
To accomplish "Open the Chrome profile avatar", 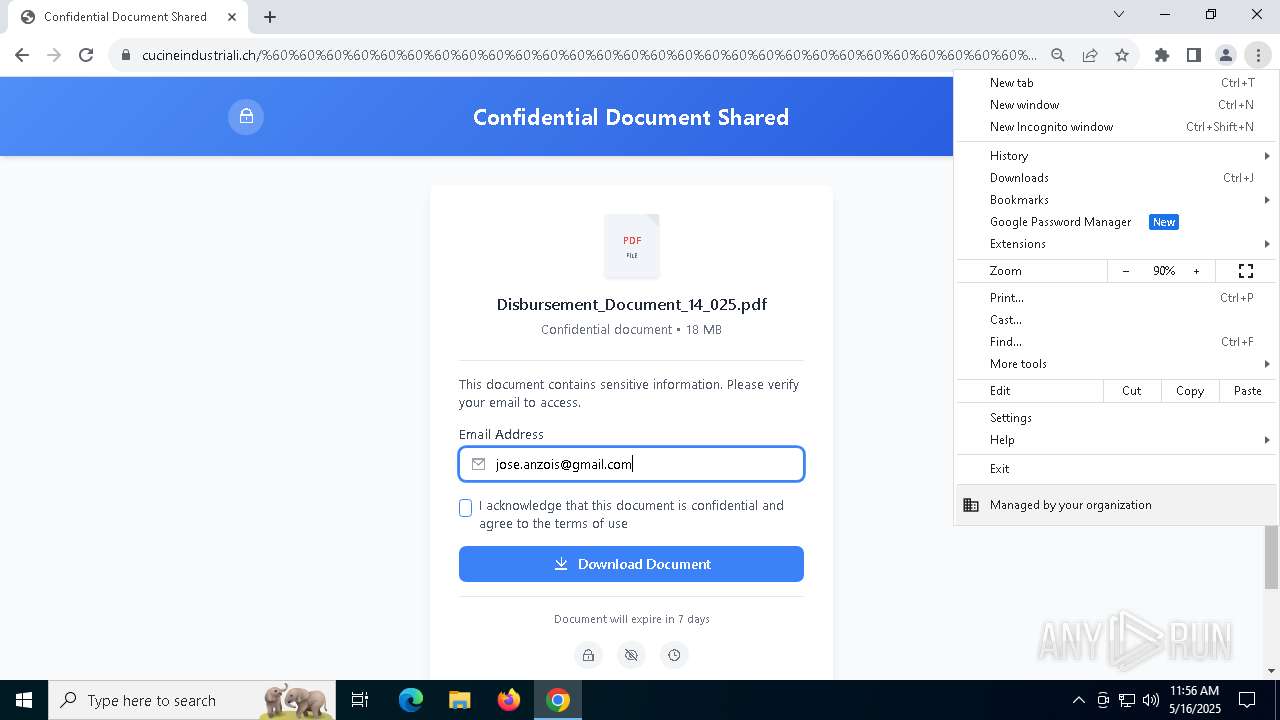I will point(1226,55).
